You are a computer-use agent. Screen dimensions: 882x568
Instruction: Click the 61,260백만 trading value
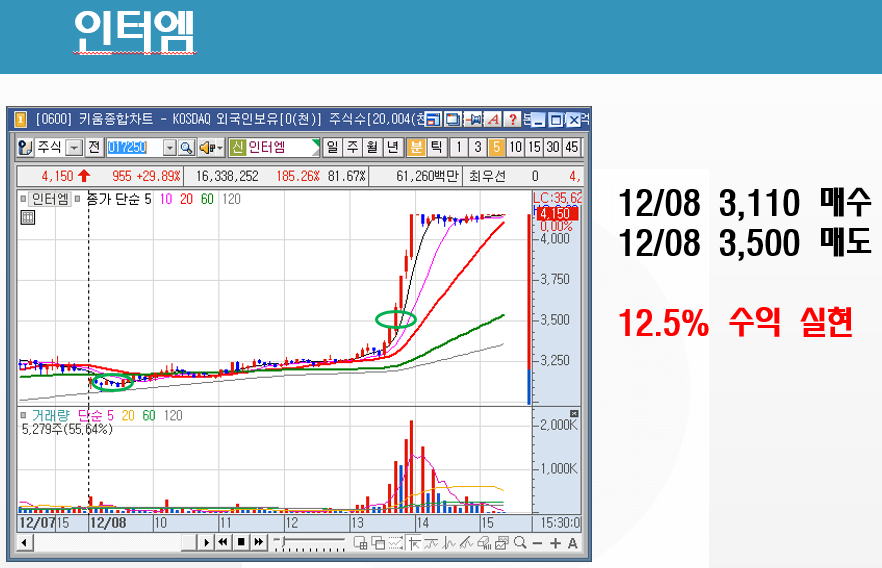point(428,176)
